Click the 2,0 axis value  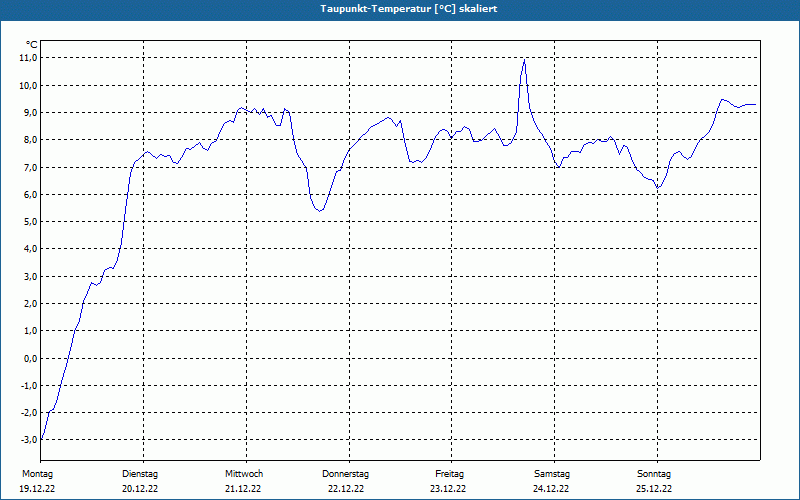30,304
